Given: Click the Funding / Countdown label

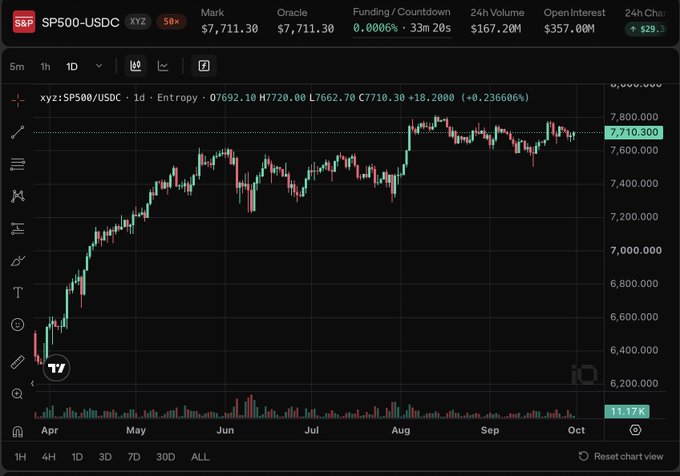Looking at the screenshot, I should pyautogui.click(x=402, y=12).
